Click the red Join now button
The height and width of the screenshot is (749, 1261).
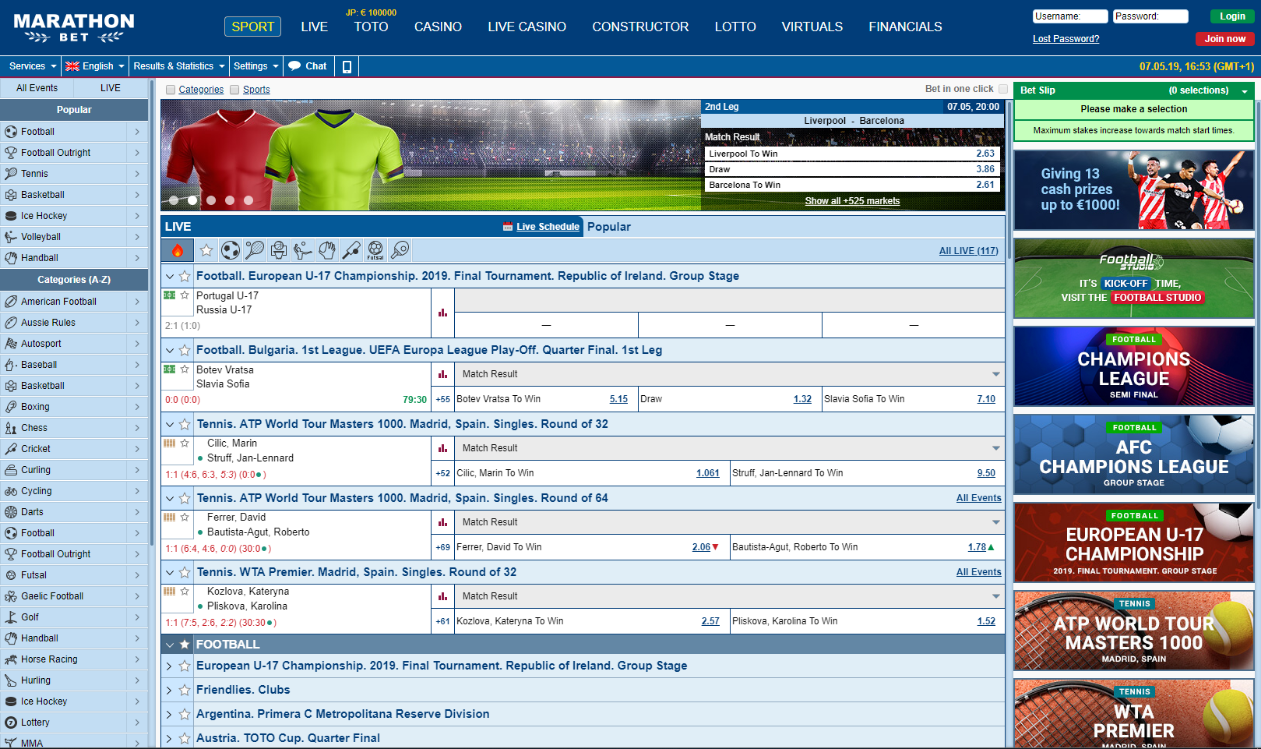pyautogui.click(x=1225, y=39)
